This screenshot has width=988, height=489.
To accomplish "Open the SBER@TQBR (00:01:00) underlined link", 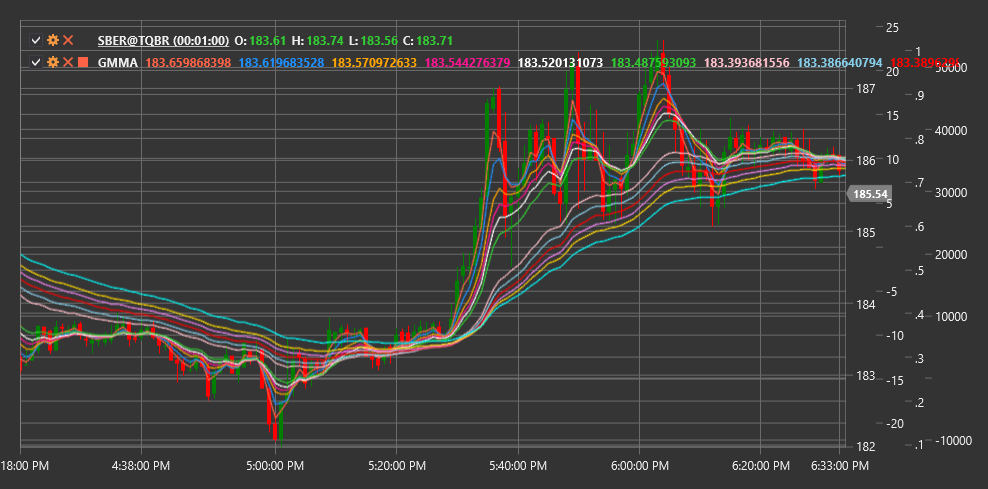I will [163, 40].
